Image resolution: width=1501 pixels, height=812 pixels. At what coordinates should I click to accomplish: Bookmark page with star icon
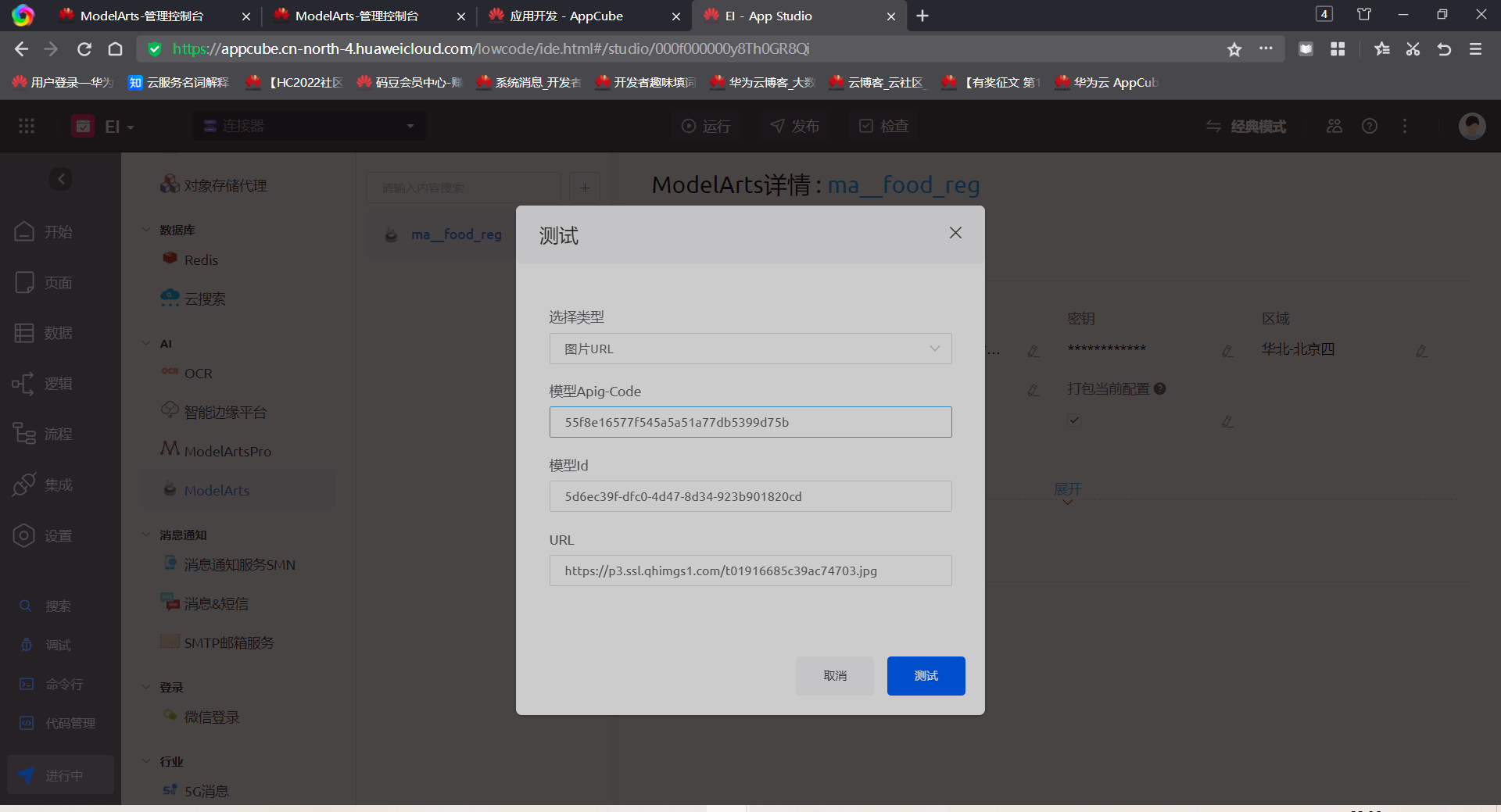pyautogui.click(x=1234, y=49)
